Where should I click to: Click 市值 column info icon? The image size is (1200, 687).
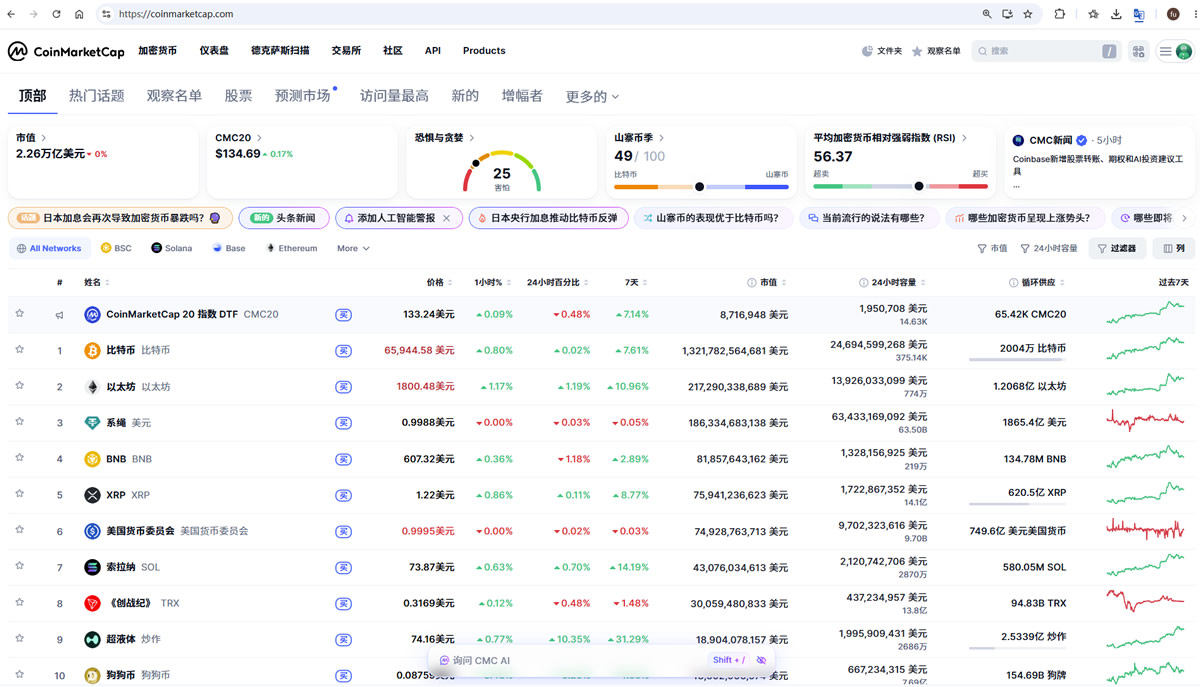point(752,283)
